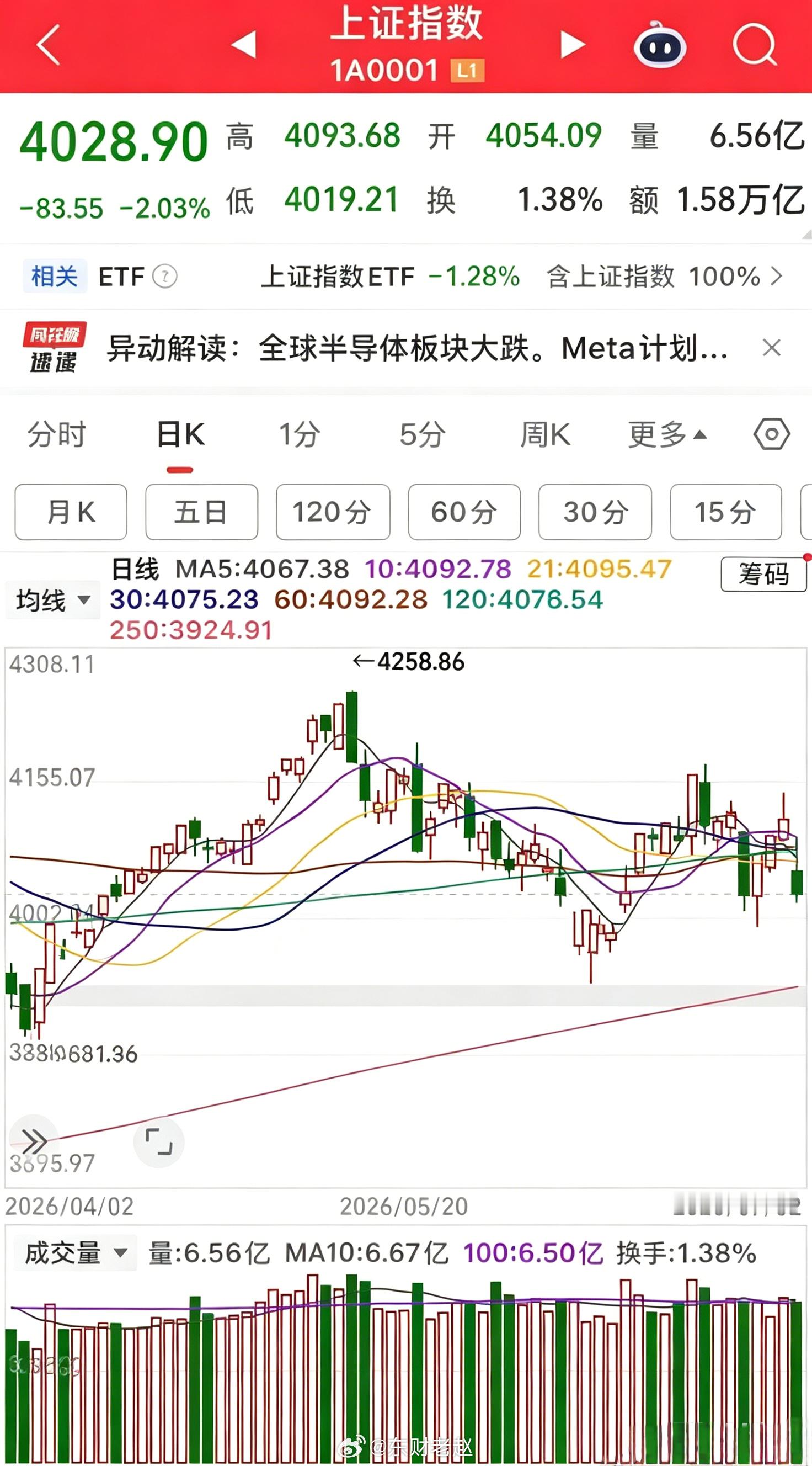Tap the MA5:4067.38 label
Viewport: 812px width, 1466px height.
pyautogui.click(x=262, y=569)
